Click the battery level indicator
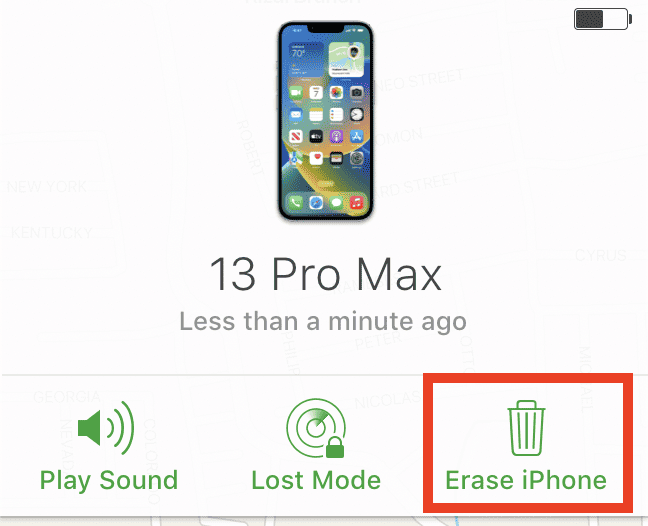648x526 pixels. click(x=603, y=19)
